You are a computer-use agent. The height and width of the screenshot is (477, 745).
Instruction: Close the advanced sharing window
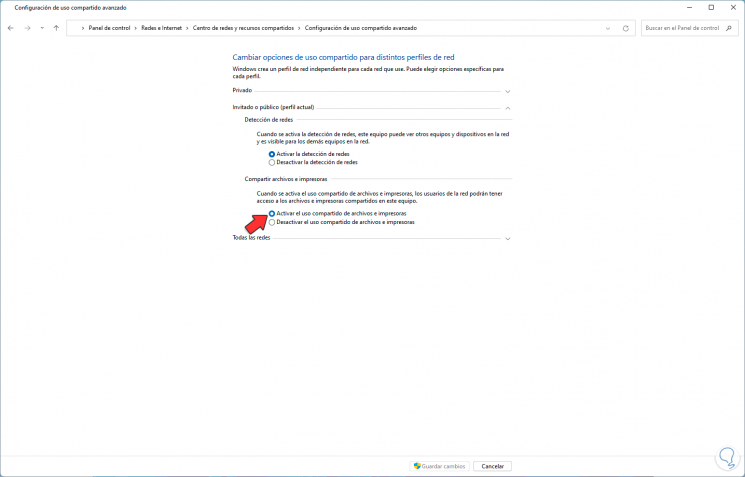pyautogui.click(x=733, y=8)
